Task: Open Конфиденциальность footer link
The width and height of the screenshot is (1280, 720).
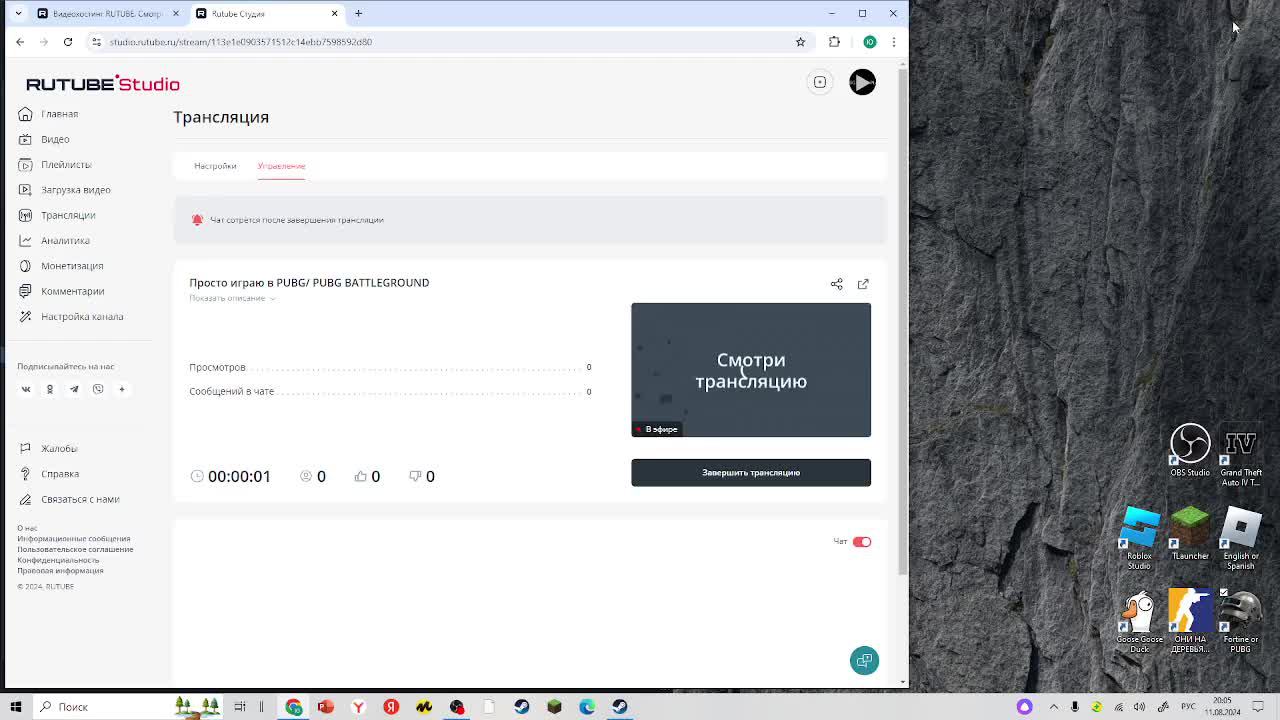Action: pyautogui.click(x=58, y=560)
